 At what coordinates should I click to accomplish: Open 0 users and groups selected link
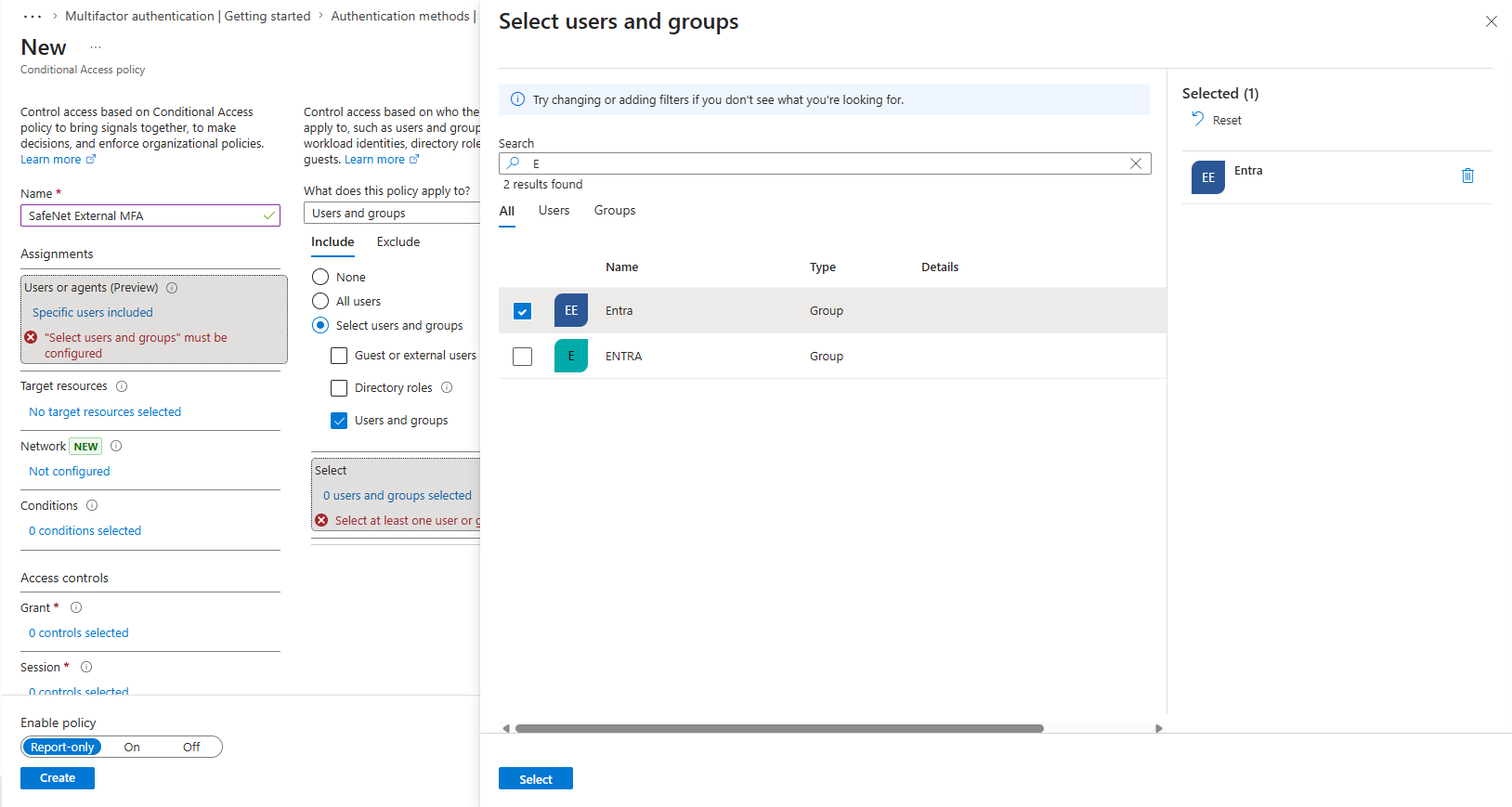[398, 496]
